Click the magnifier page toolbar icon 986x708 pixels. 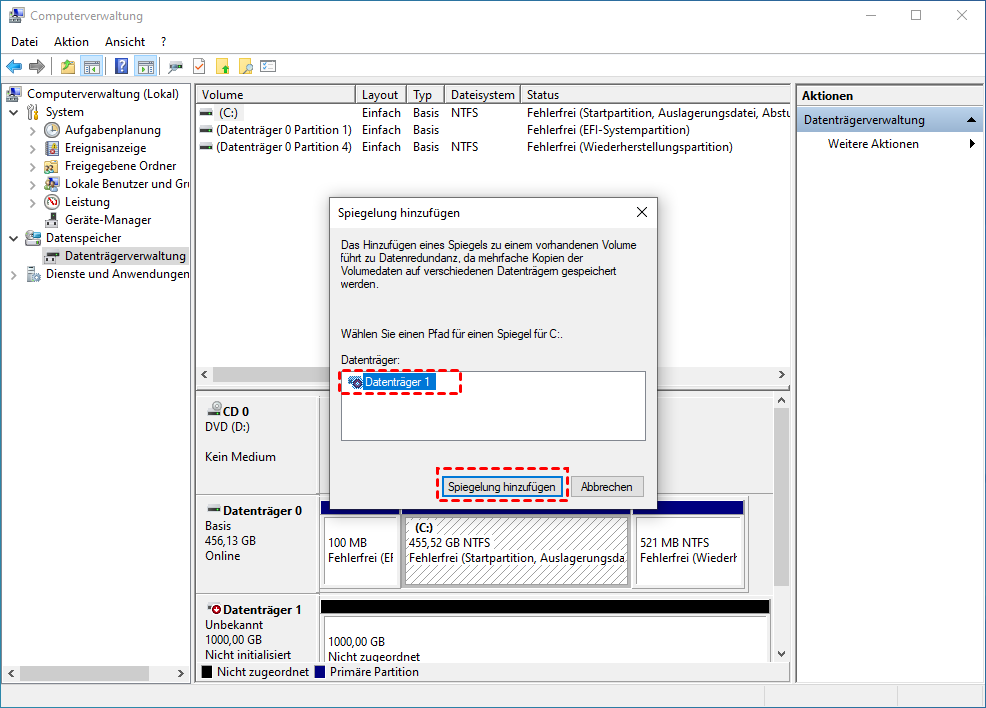pyautogui.click(x=245, y=67)
